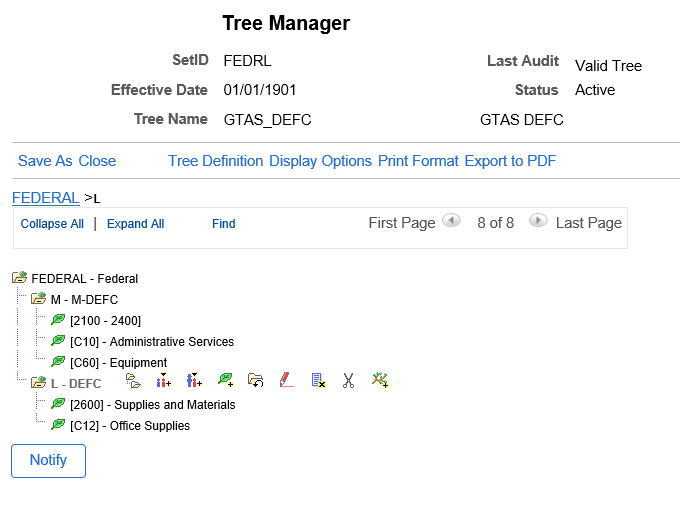Click the Insert Sibling Node icon

pos(163,380)
